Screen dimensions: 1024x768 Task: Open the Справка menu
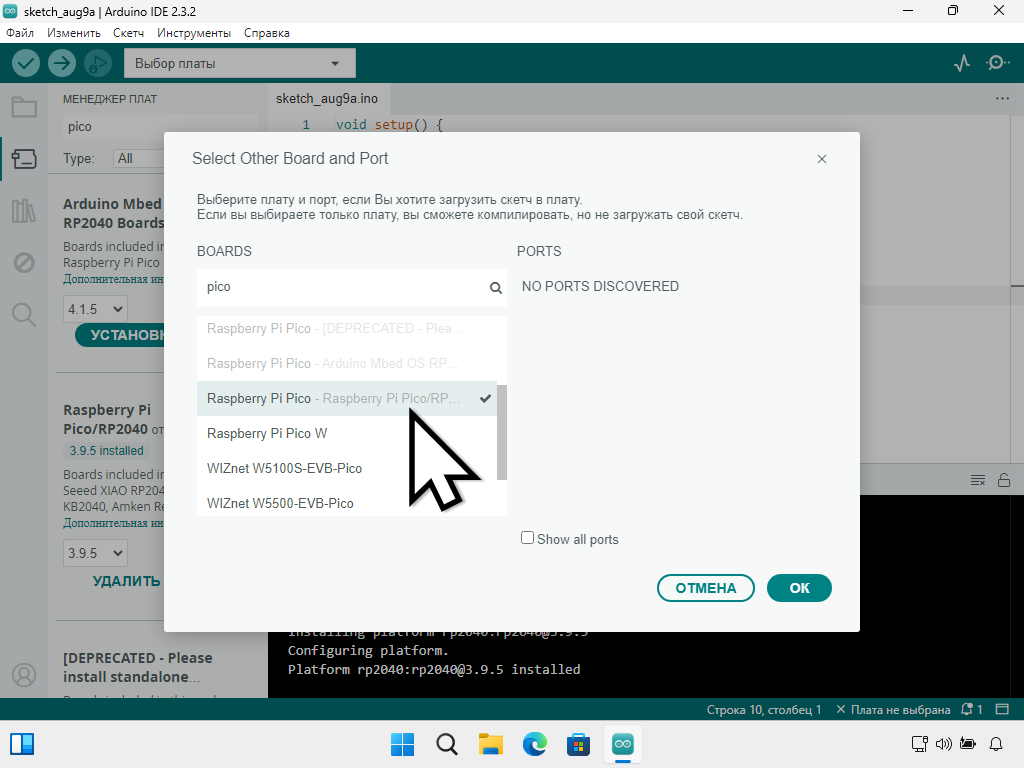coord(266,33)
